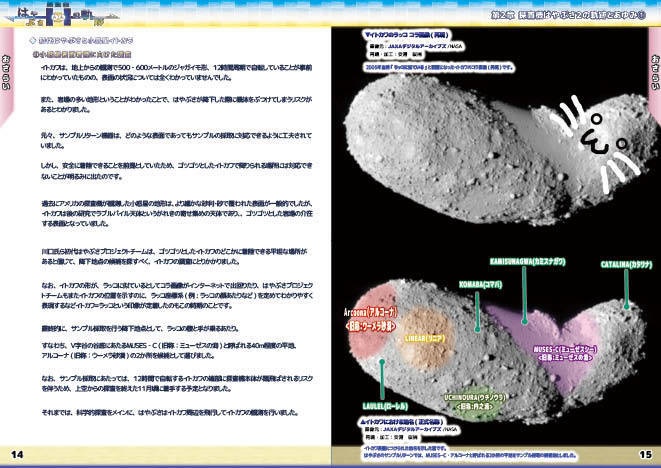Click the 第2章 chapter title on the right page header
The width and height of the screenshot is (661, 468).
click(x=568, y=15)
